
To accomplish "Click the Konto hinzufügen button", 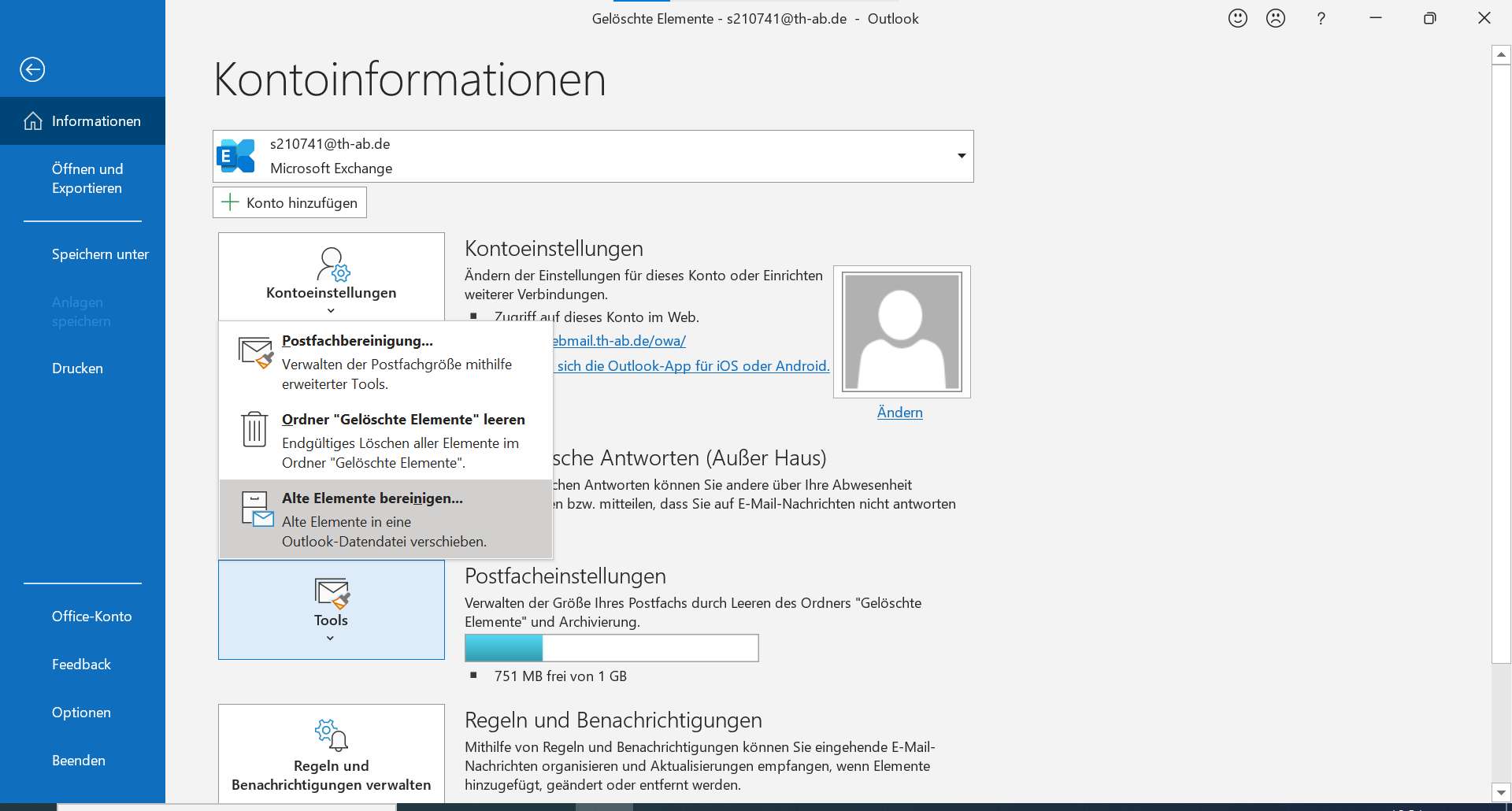I will point(290,202).
